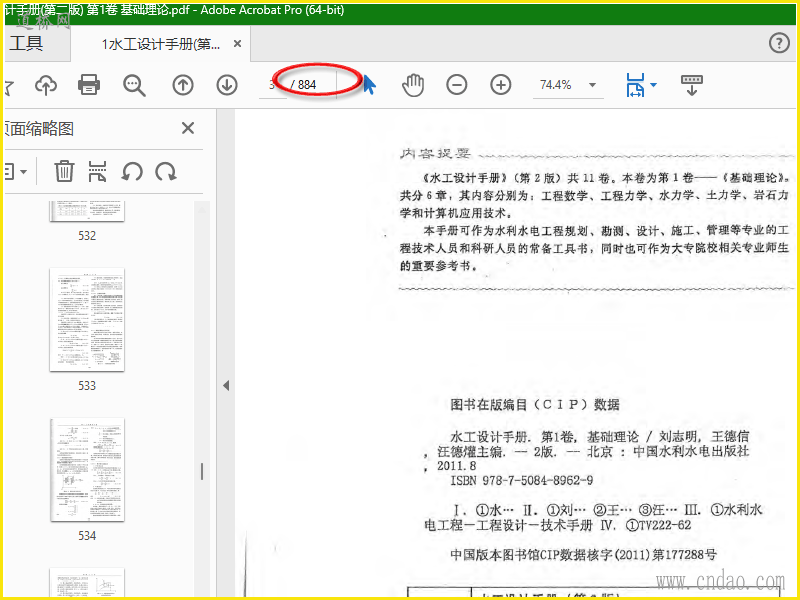Switch to the 工具 tab
800x600 pixels.
pos(27,43)
